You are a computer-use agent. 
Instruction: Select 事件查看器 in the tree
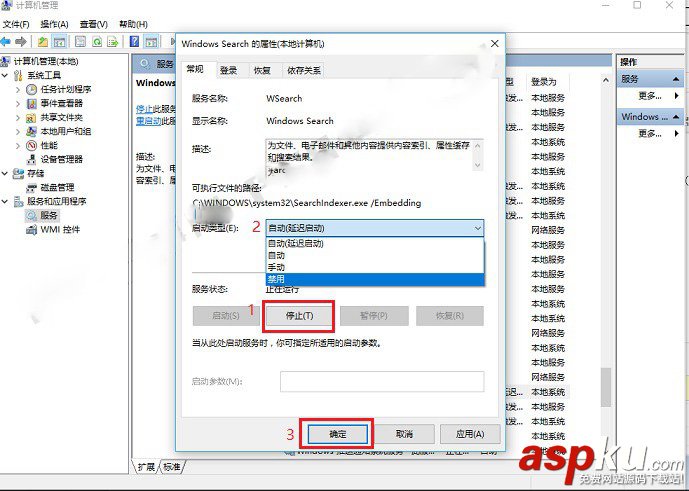tap(61, 103)
